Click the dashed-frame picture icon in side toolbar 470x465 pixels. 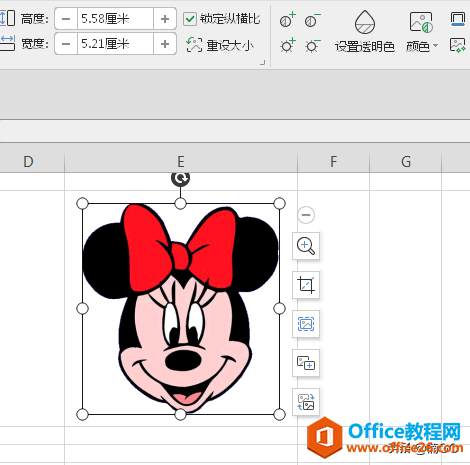[306, 324]
